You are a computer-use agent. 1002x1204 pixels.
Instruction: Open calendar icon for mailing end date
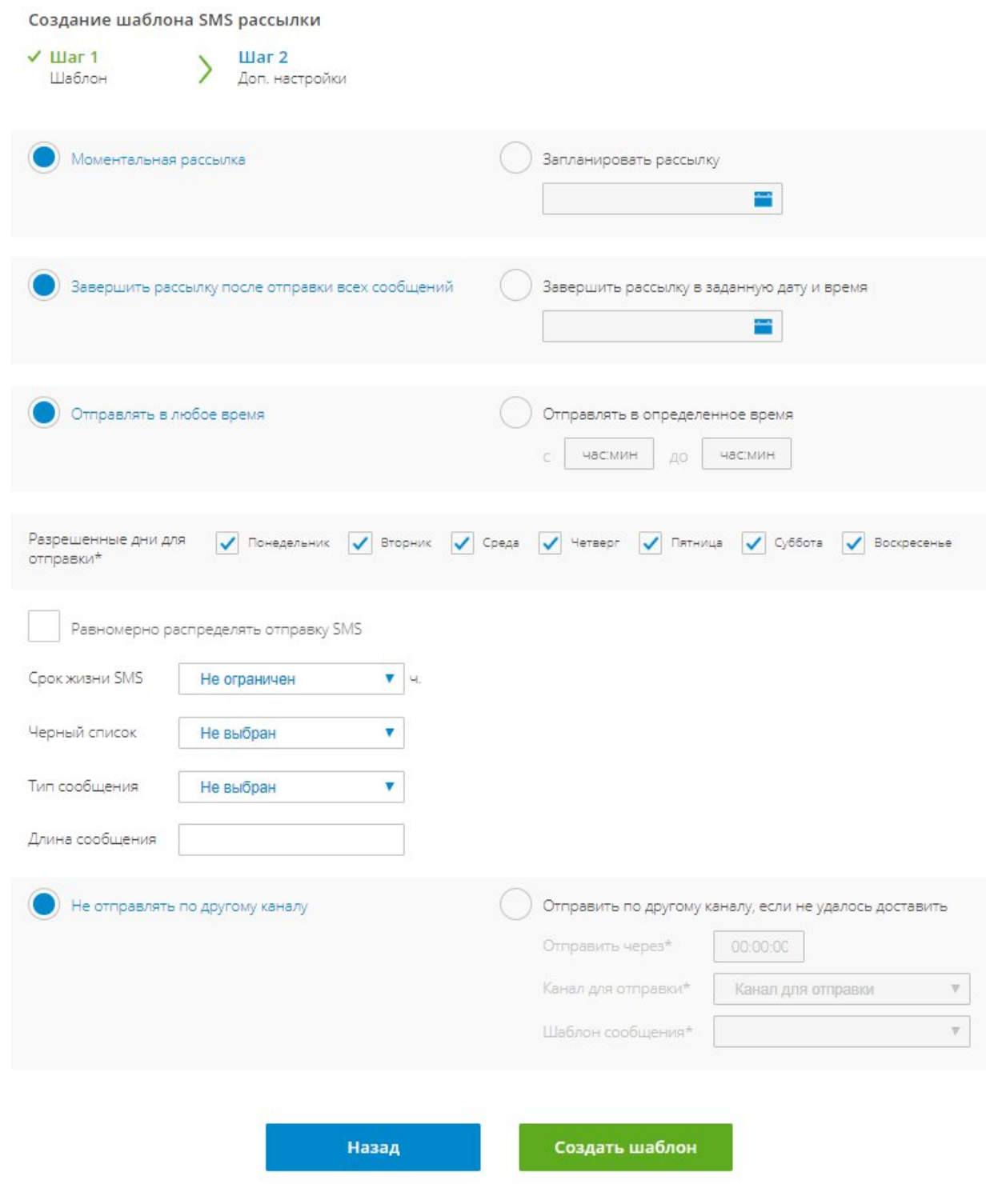pyautogui.click(x=763, y=326)
